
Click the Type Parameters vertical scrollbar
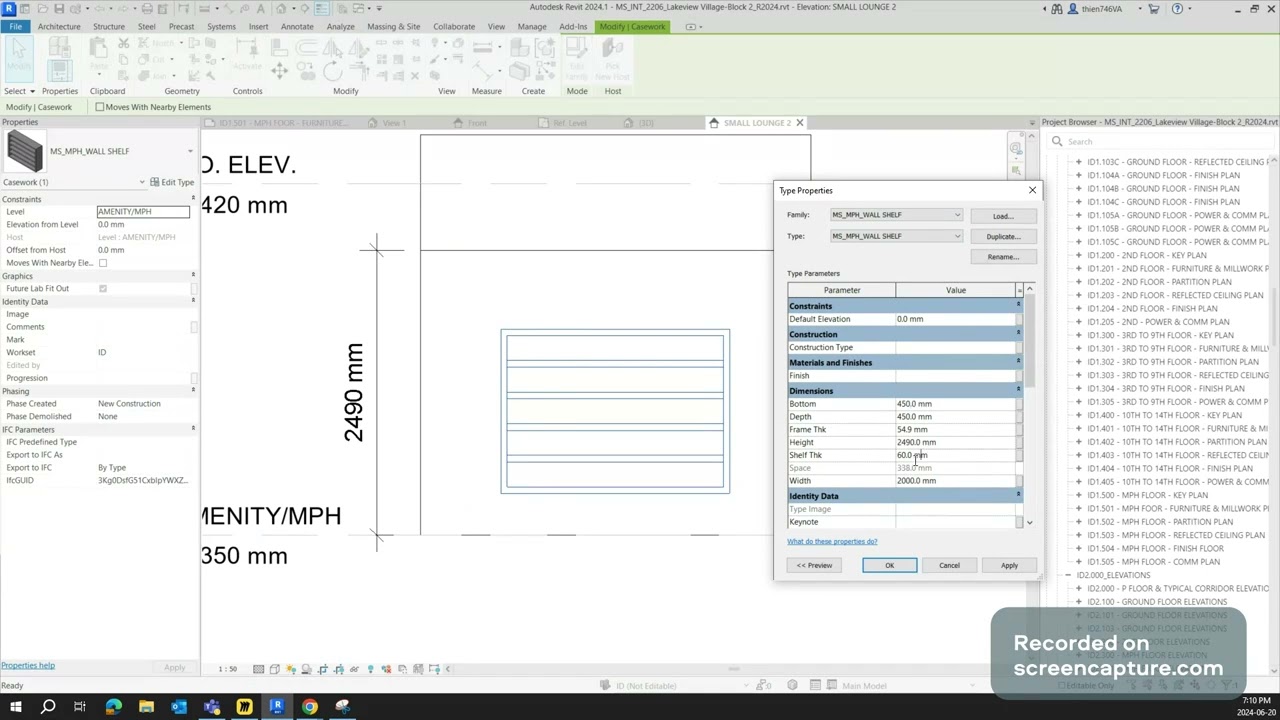click(1029, 340)
